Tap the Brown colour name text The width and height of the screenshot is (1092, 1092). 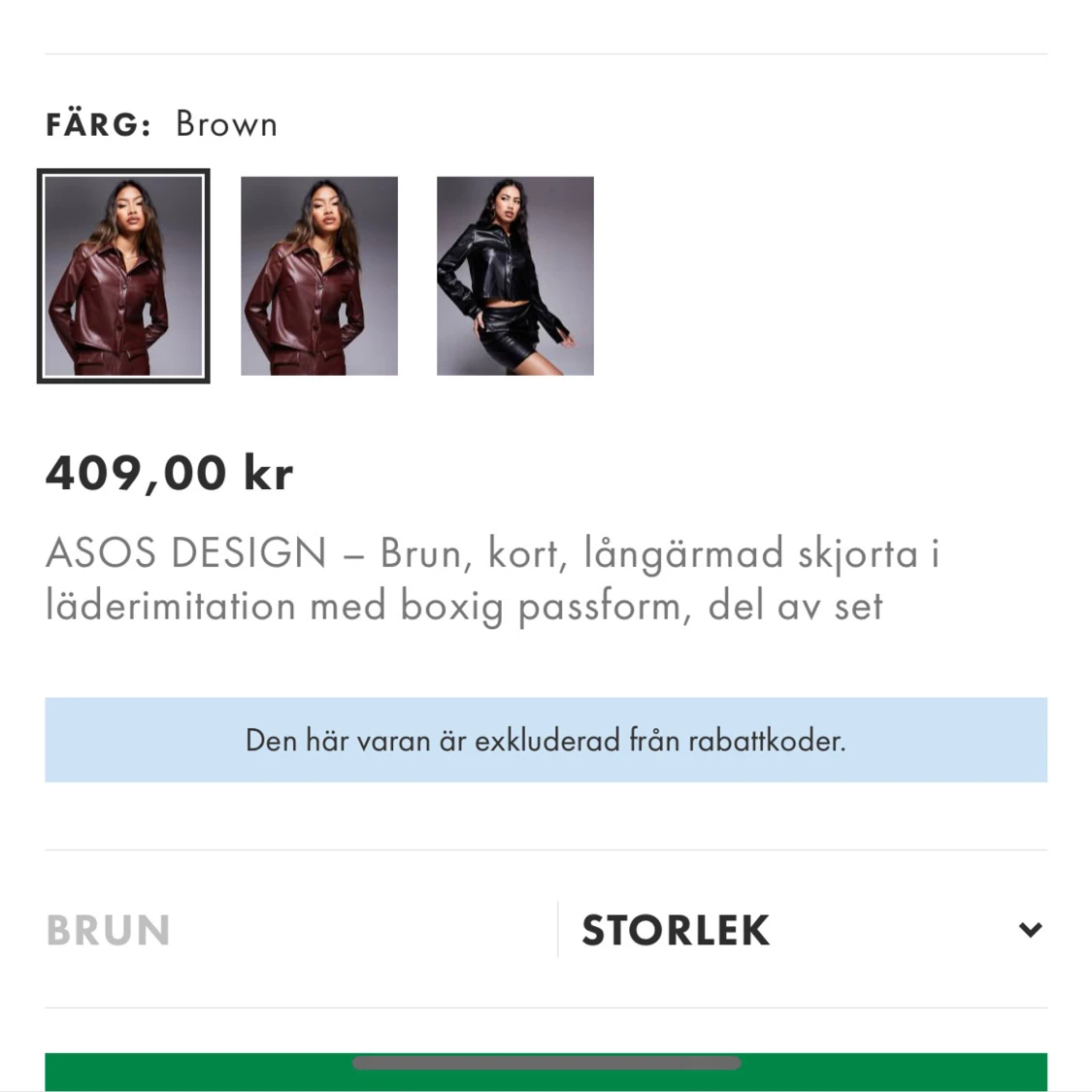click(226, 124)
